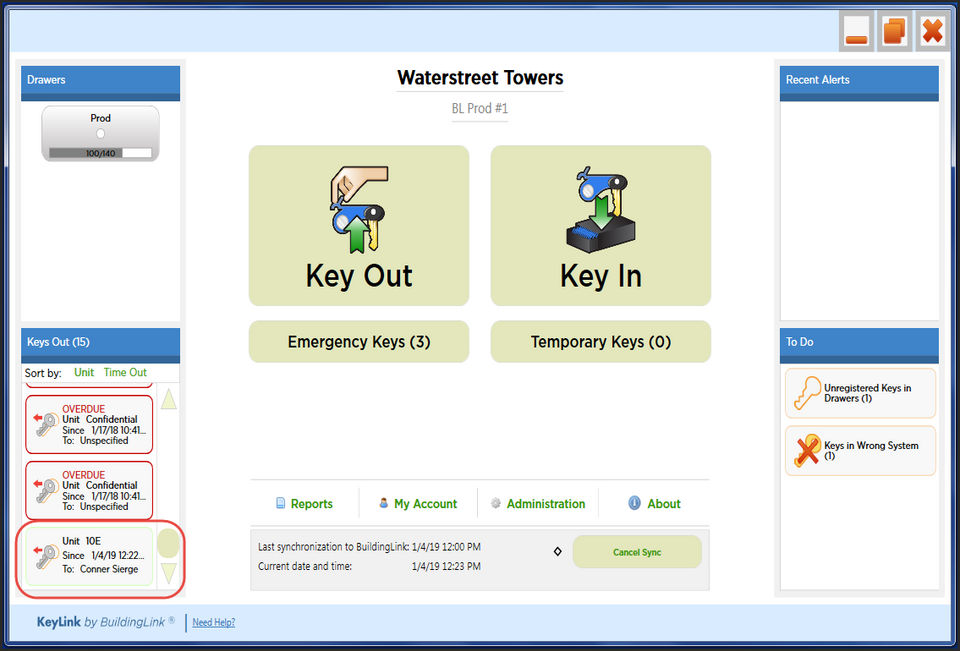This screenshot has height=651, width=960.
Task: Click the Waterstreet Towers title
Action: [480, 78]
